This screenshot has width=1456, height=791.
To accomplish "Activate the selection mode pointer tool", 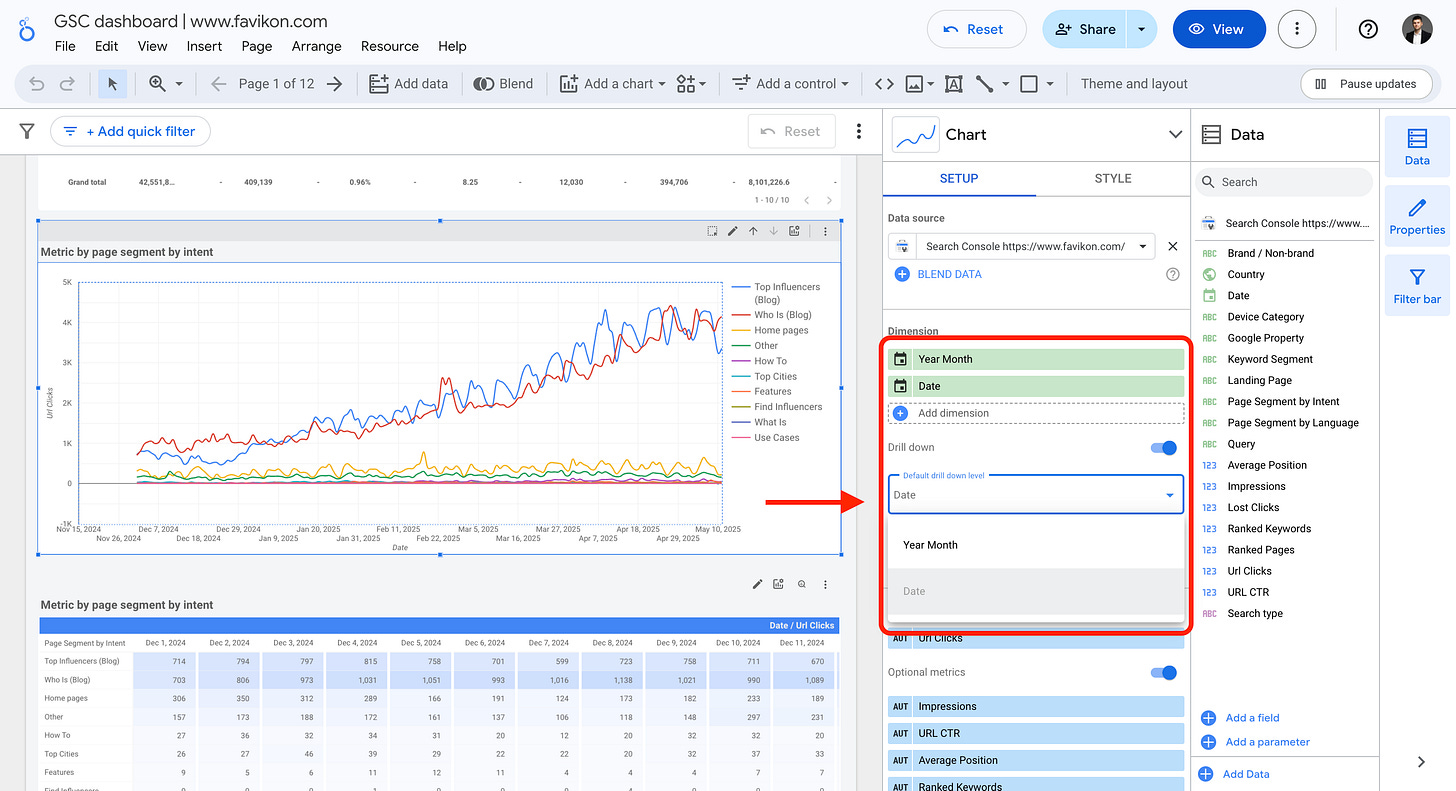I will (112, 84).
